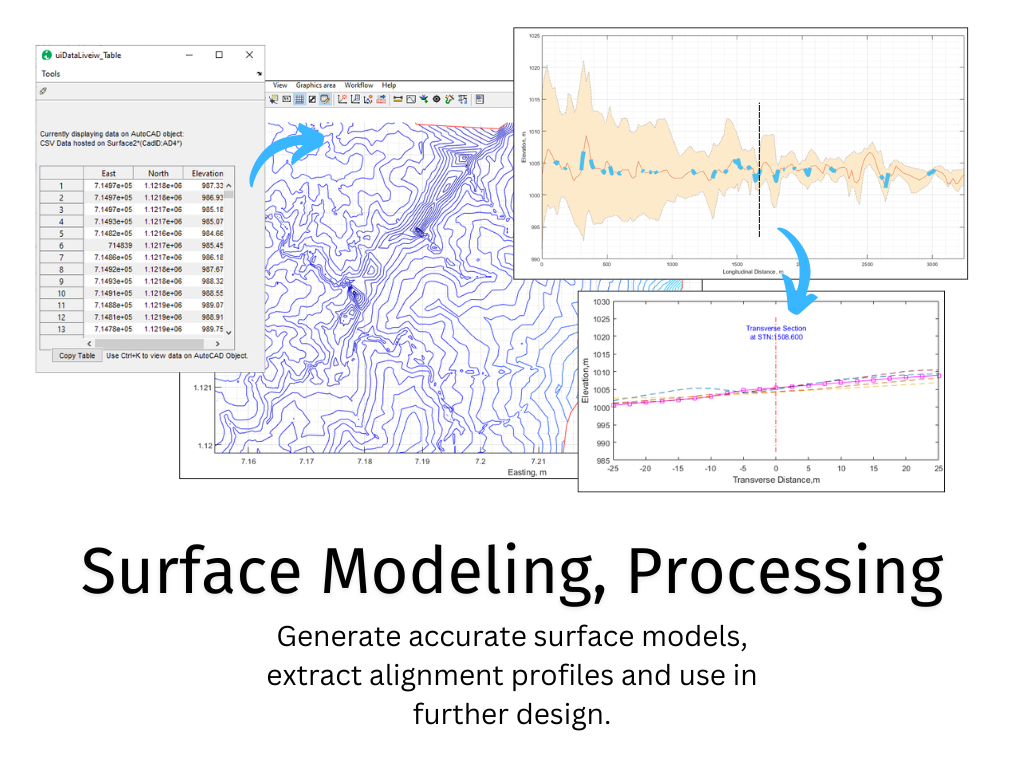Viewport: 1024px width, 768px height.
Task: Click the green alignment path toolbar icon
Action: 450,99
